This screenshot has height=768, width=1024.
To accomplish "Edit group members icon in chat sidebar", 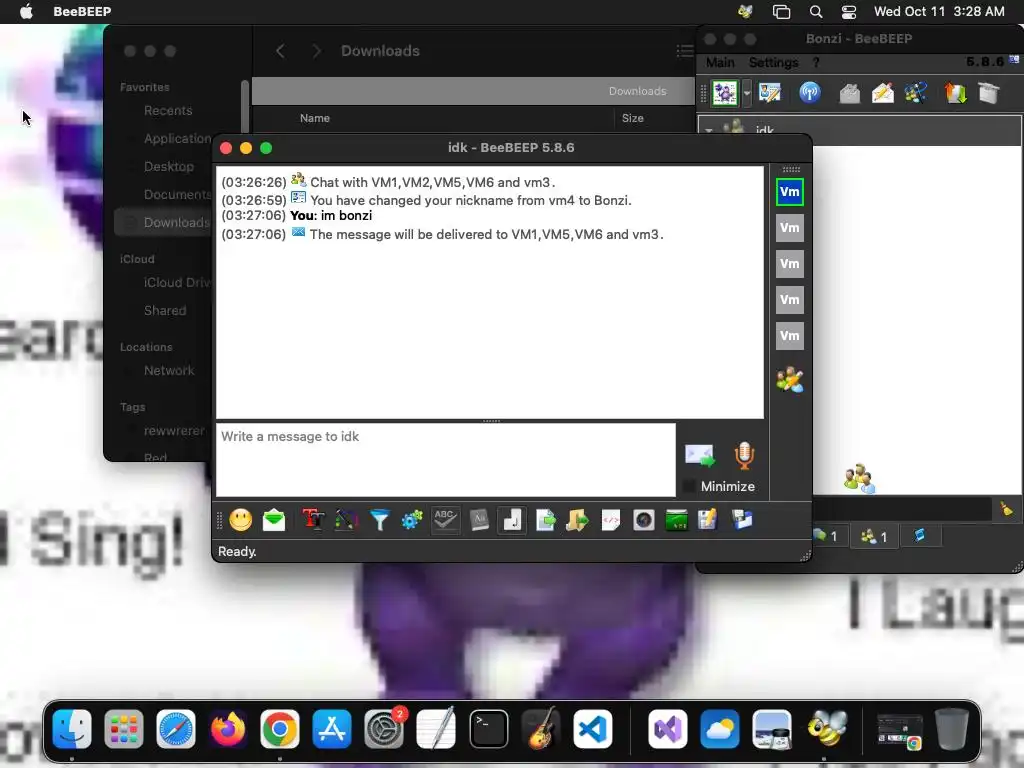I will 790,380.
